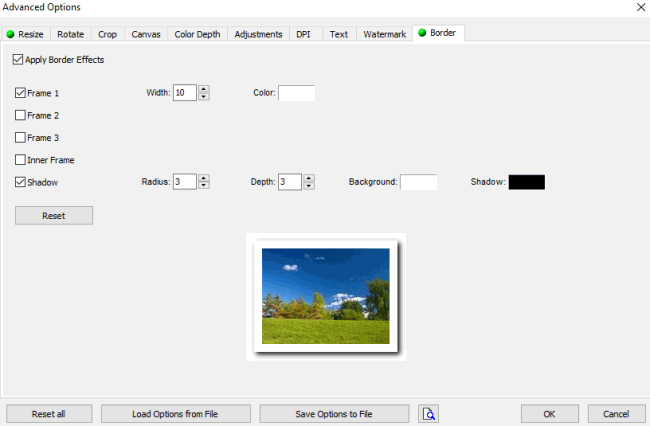Click Save Options to File
The width and height of the screenshot is (650, 426).
pyautogui.click(x=334, y=414)
